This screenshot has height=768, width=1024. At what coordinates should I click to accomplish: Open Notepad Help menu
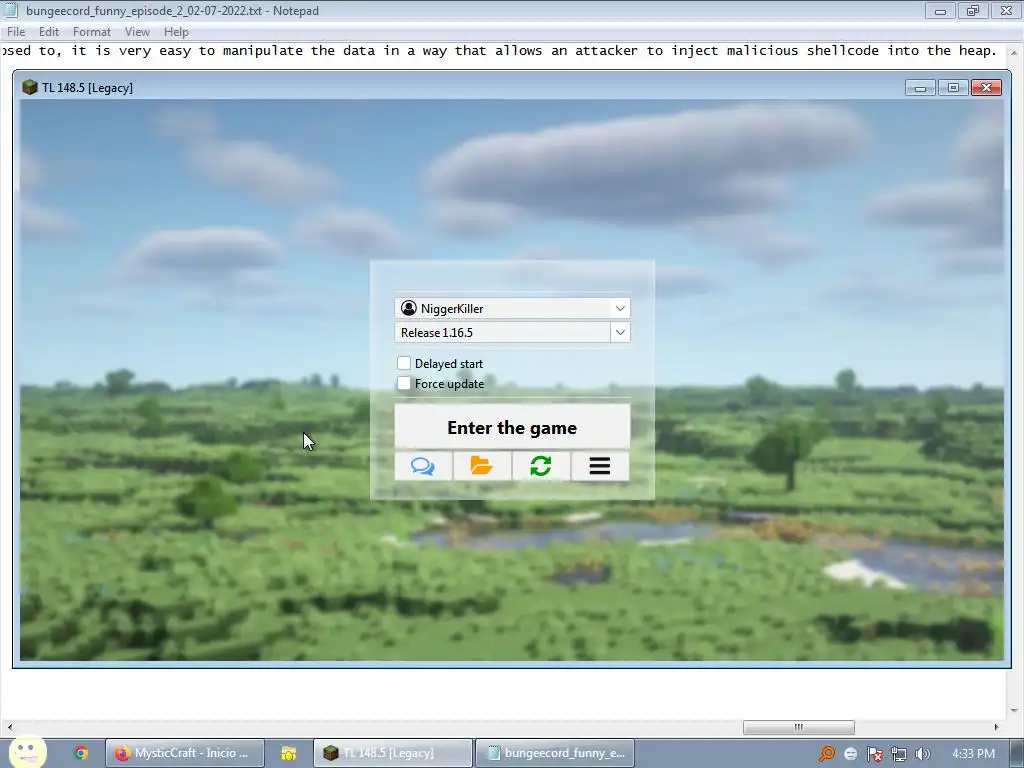click(x=176, y=32)
